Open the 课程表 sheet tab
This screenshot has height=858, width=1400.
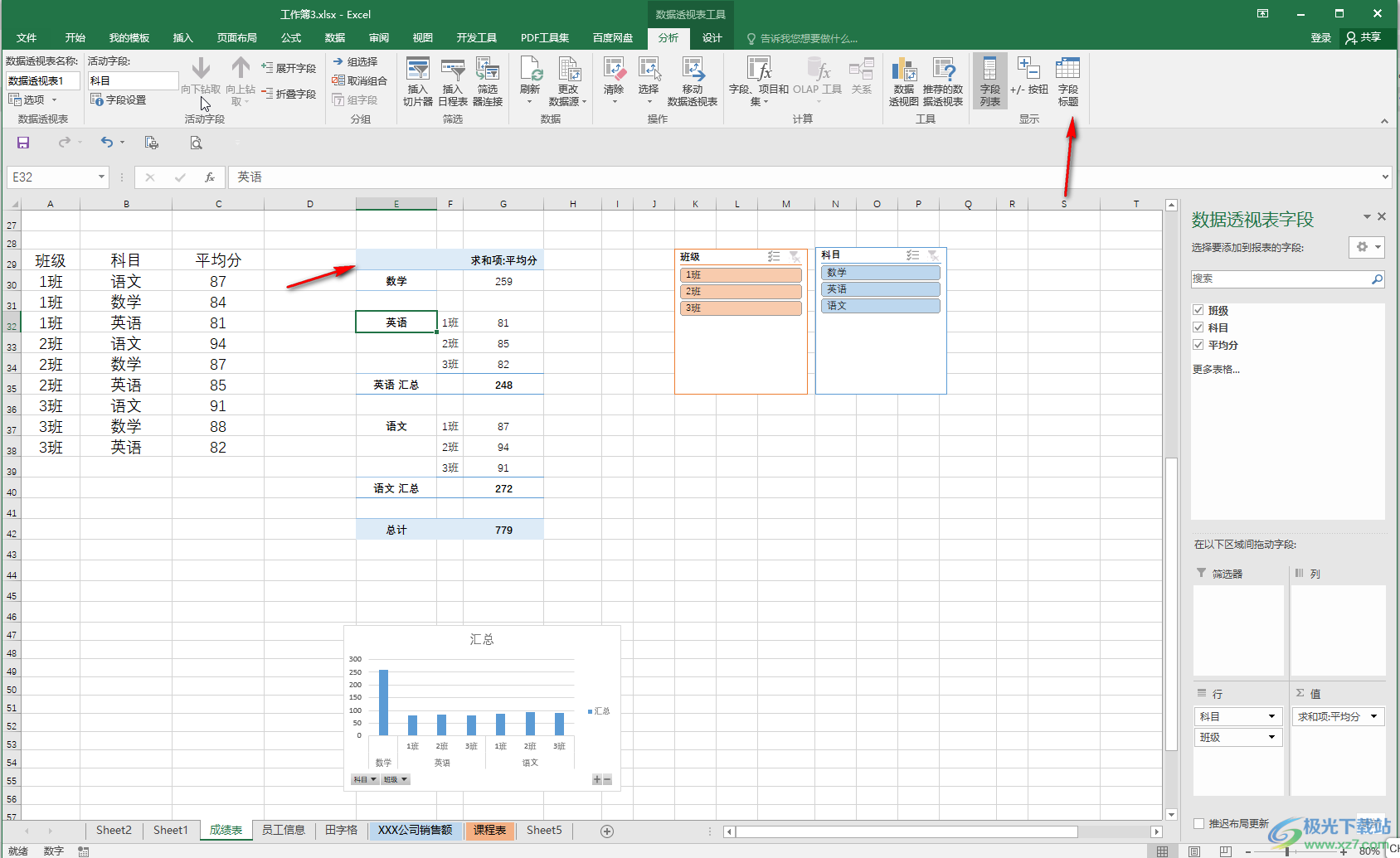pyautogui.click(x=490, y=830)
